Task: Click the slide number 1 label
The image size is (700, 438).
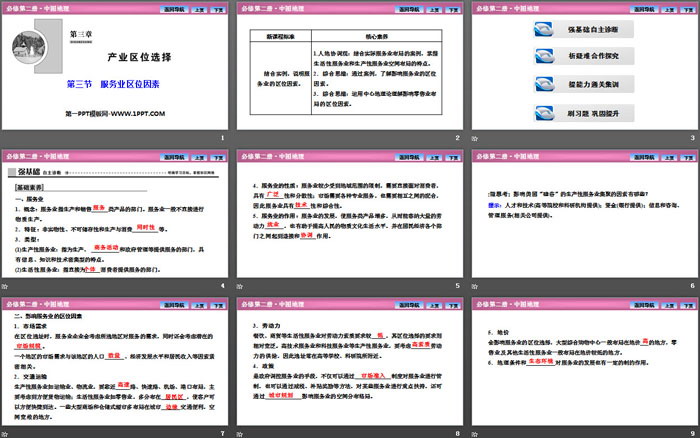Action: [x=222, y=138]
